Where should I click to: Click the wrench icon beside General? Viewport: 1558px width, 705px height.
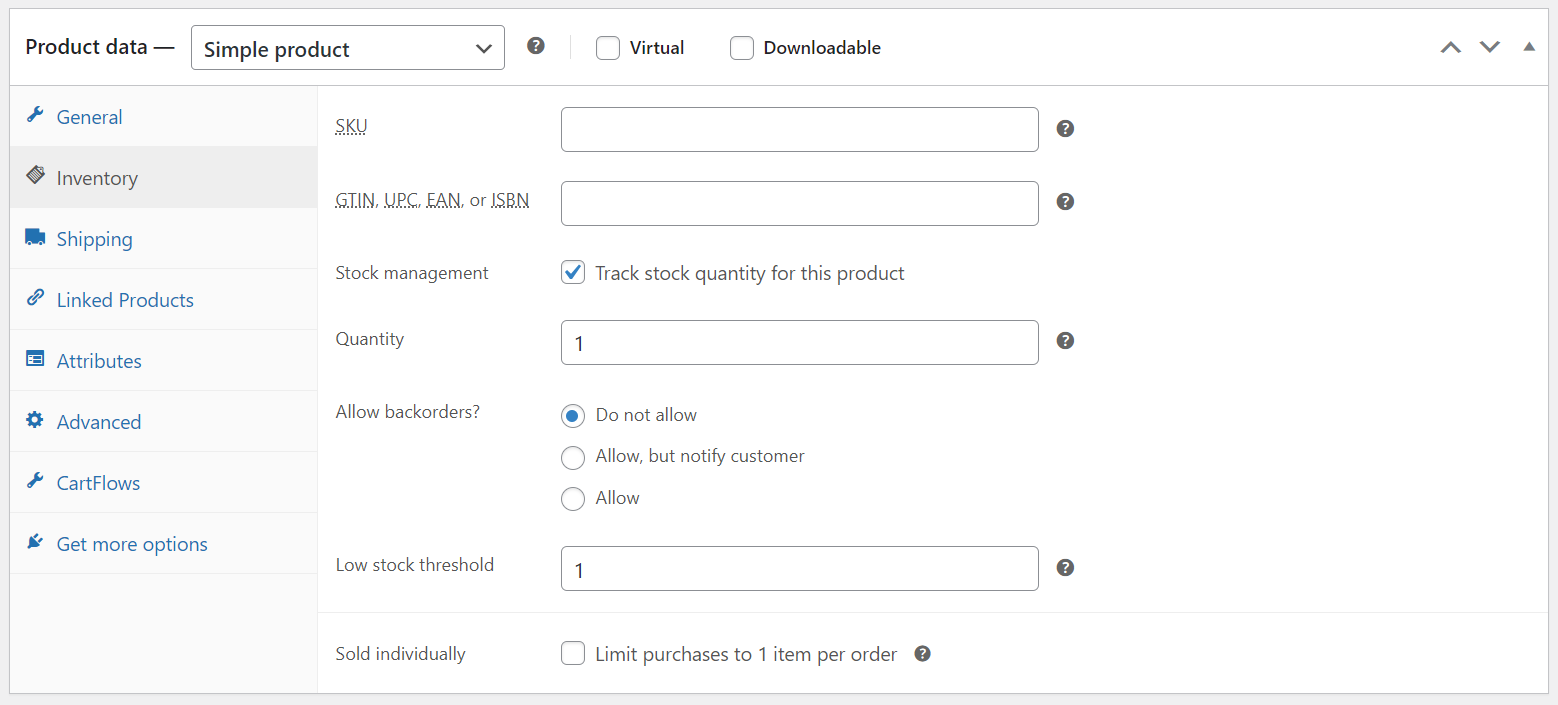[35, 116]
